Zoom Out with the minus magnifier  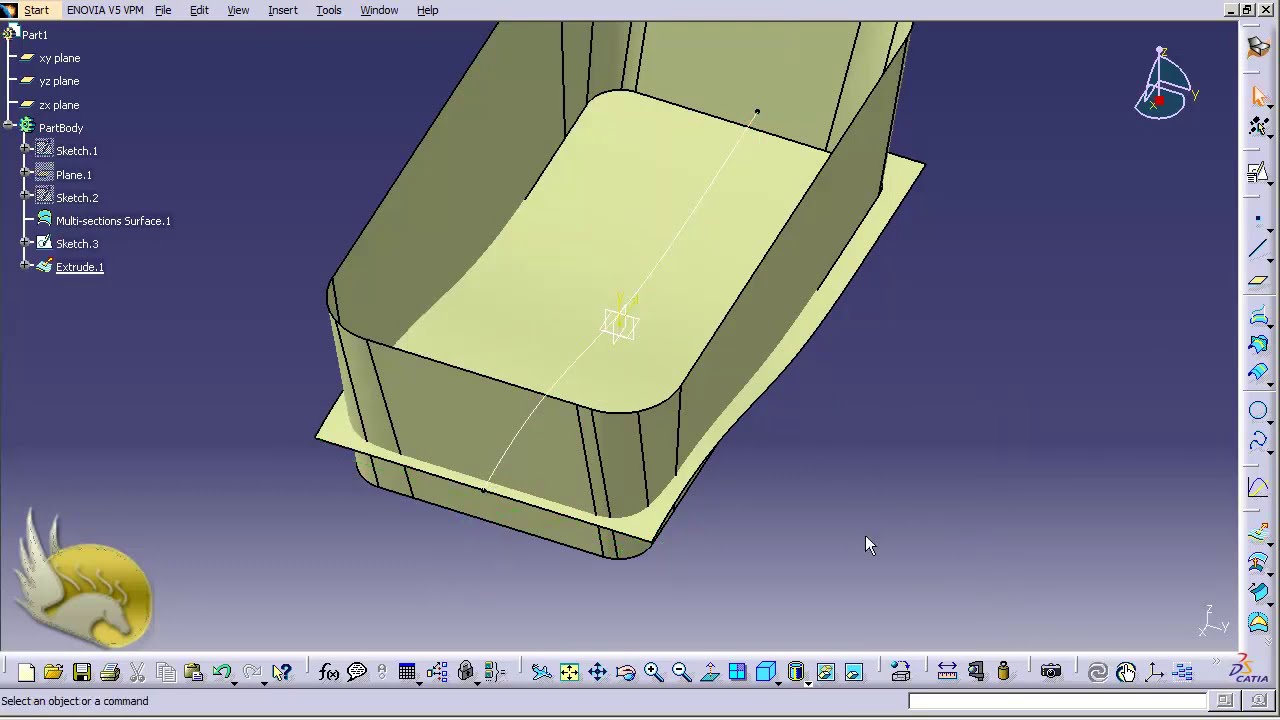pos(681,673)
